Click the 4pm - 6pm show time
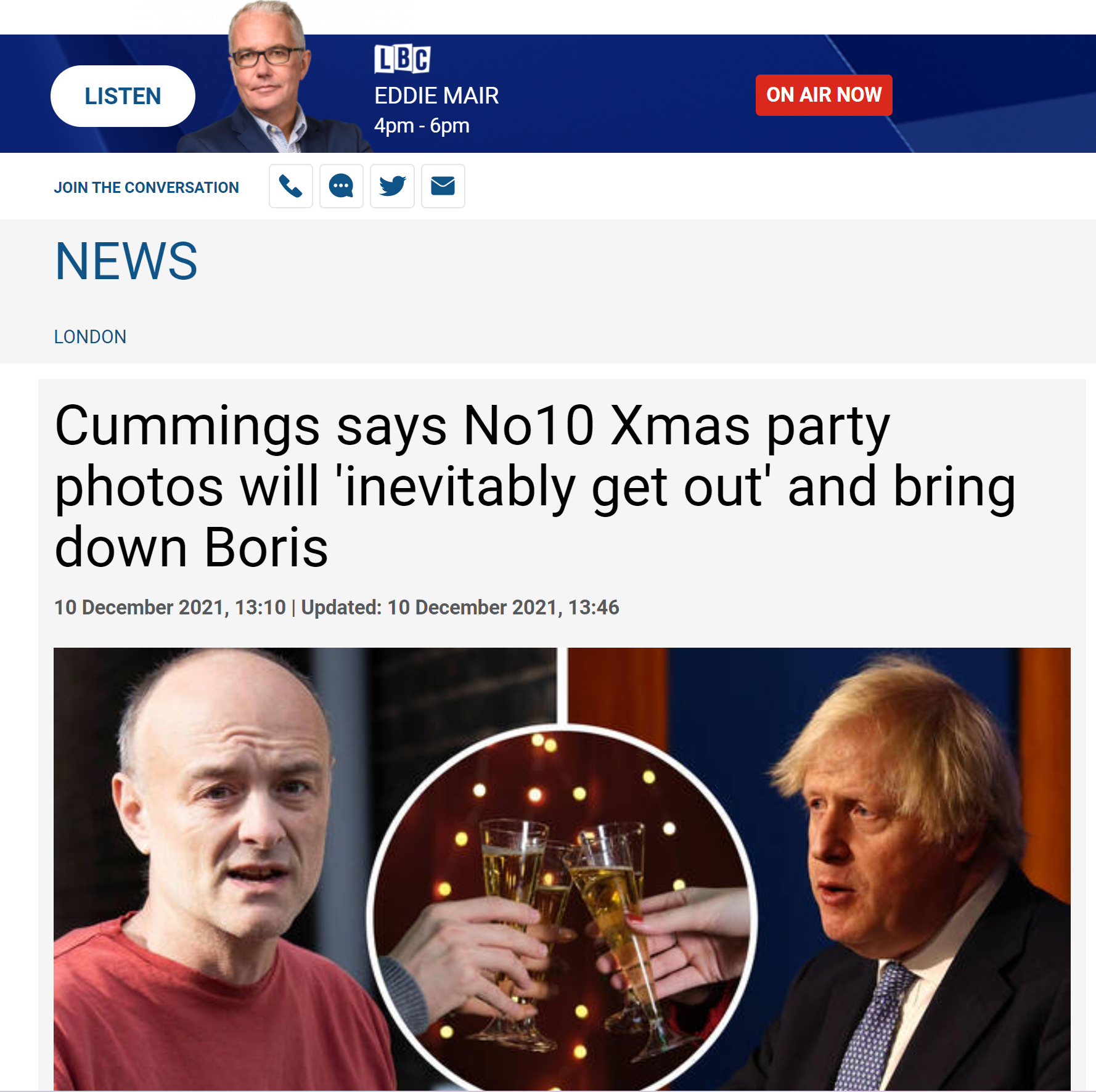Image resolution: width=1096 pixels, height=1092 pixels. click(x=422, y=126)
